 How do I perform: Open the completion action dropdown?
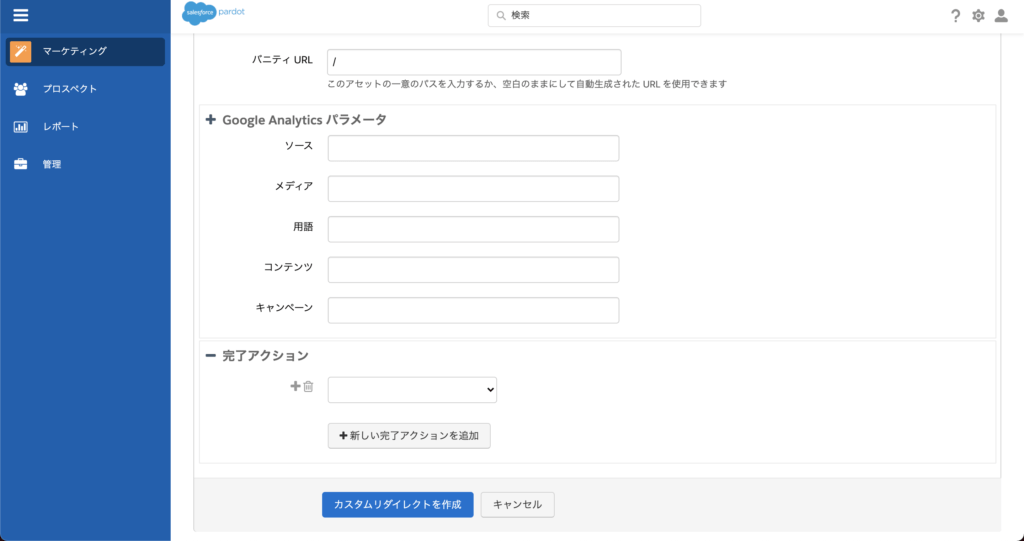tap(412, 389)
